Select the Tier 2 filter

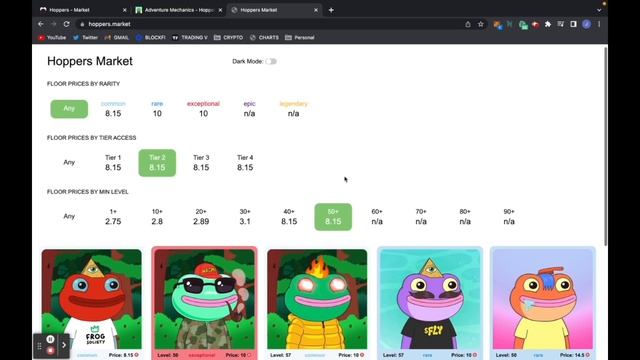pyautogui.click(x=157, y=163)
